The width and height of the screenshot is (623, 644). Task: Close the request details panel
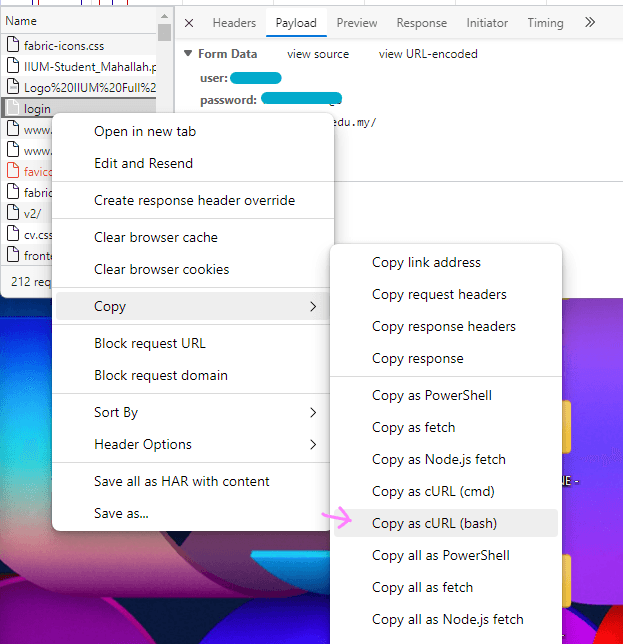click(x=189, y=23)
